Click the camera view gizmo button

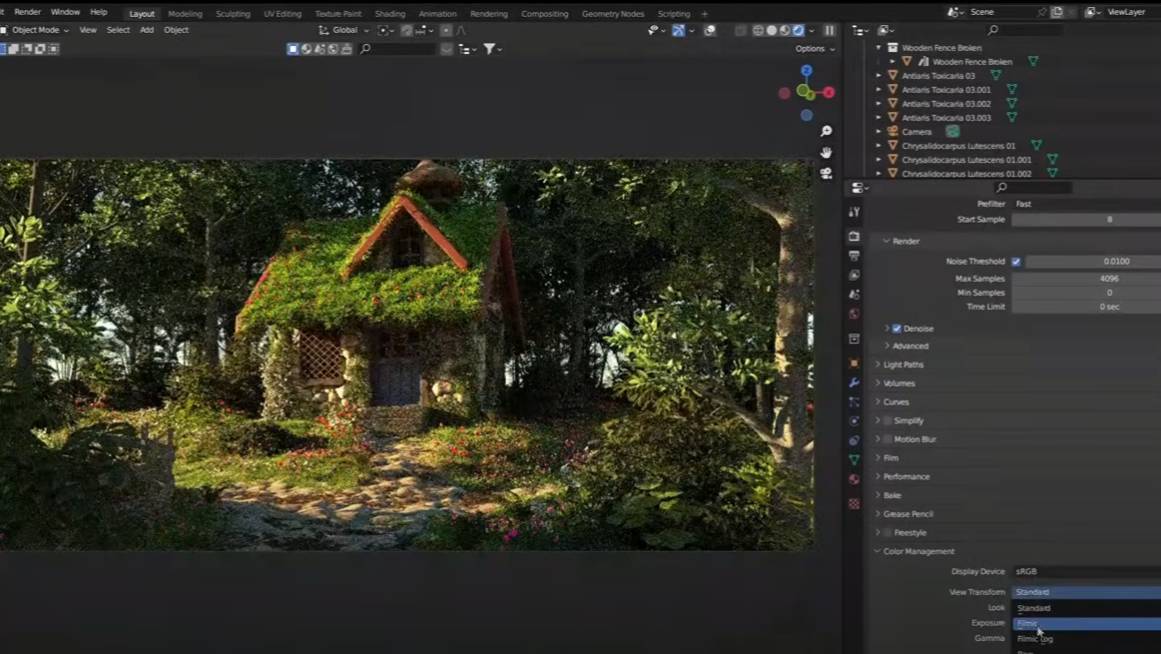826,173
